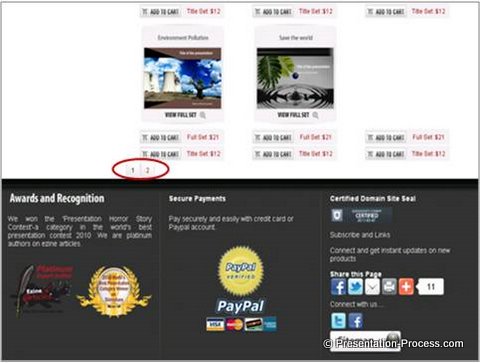Share page via Facebook share icon
The height and width of the screenshot is (363, 480).
tap(338, 287)
